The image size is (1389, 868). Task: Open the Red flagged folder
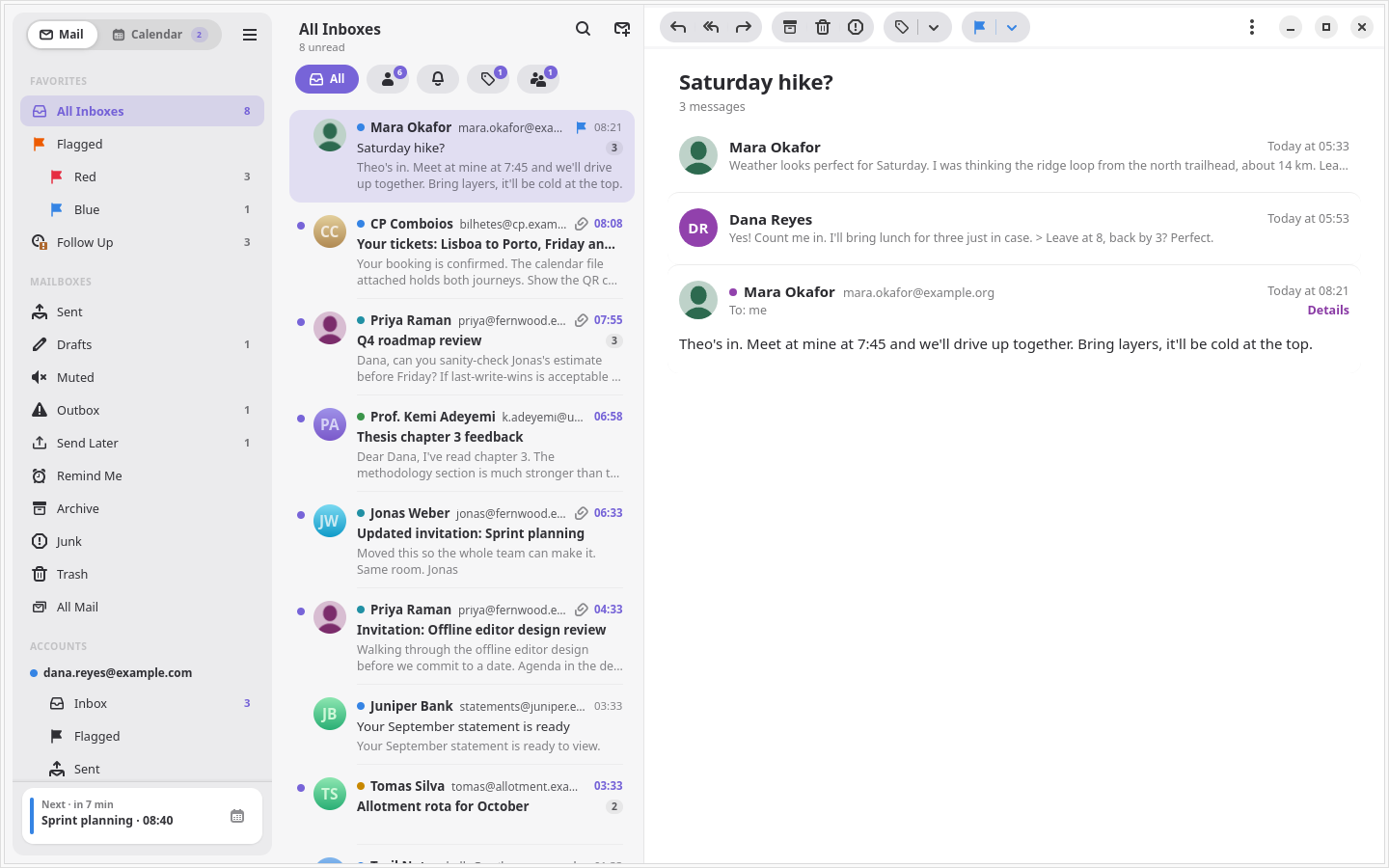point(142,176)
